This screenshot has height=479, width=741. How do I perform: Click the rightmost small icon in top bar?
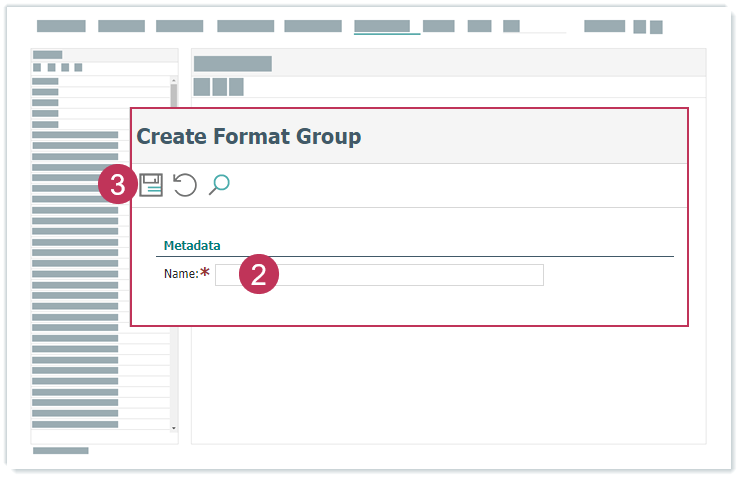[656, 27]
